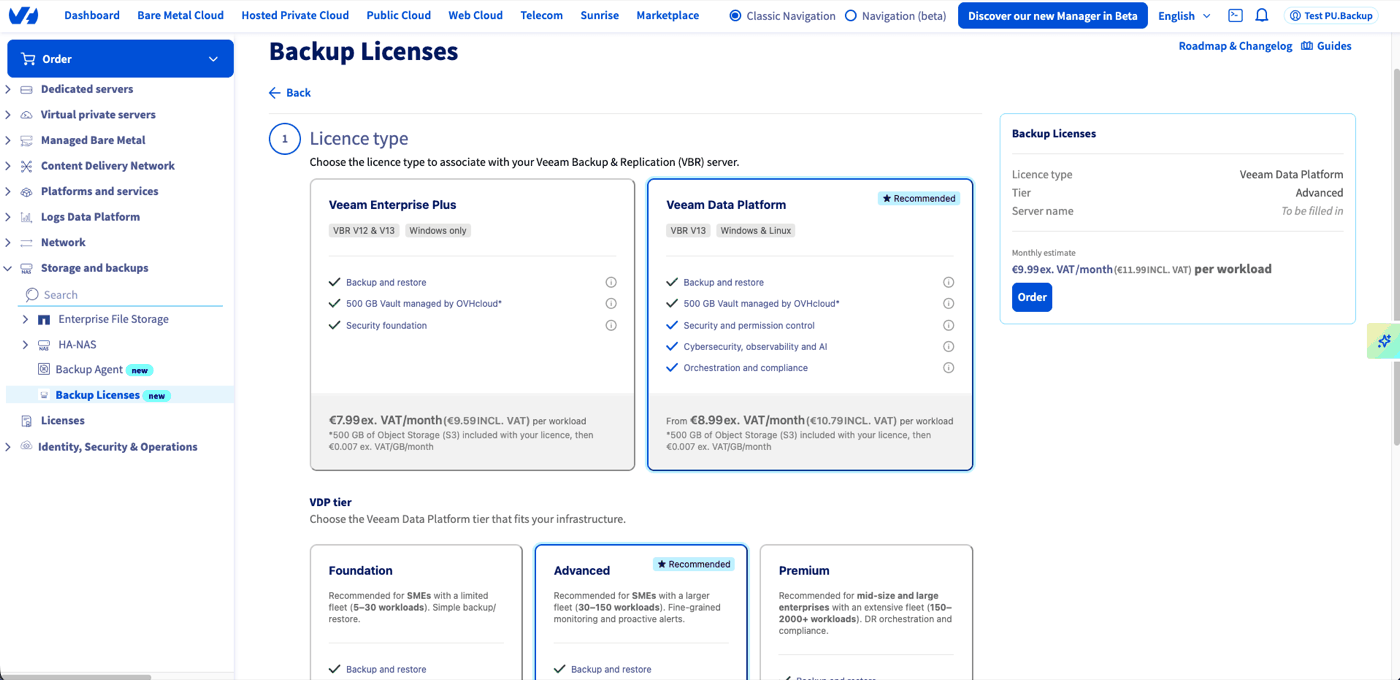Open the Marketplace menu
1400x680 pixels.
(668, 16)
